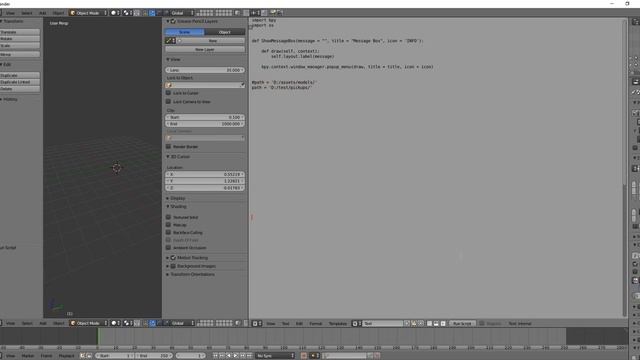Open pivot point selector in bottom 3D header
The image size is (640, 360).
[127, 323]
